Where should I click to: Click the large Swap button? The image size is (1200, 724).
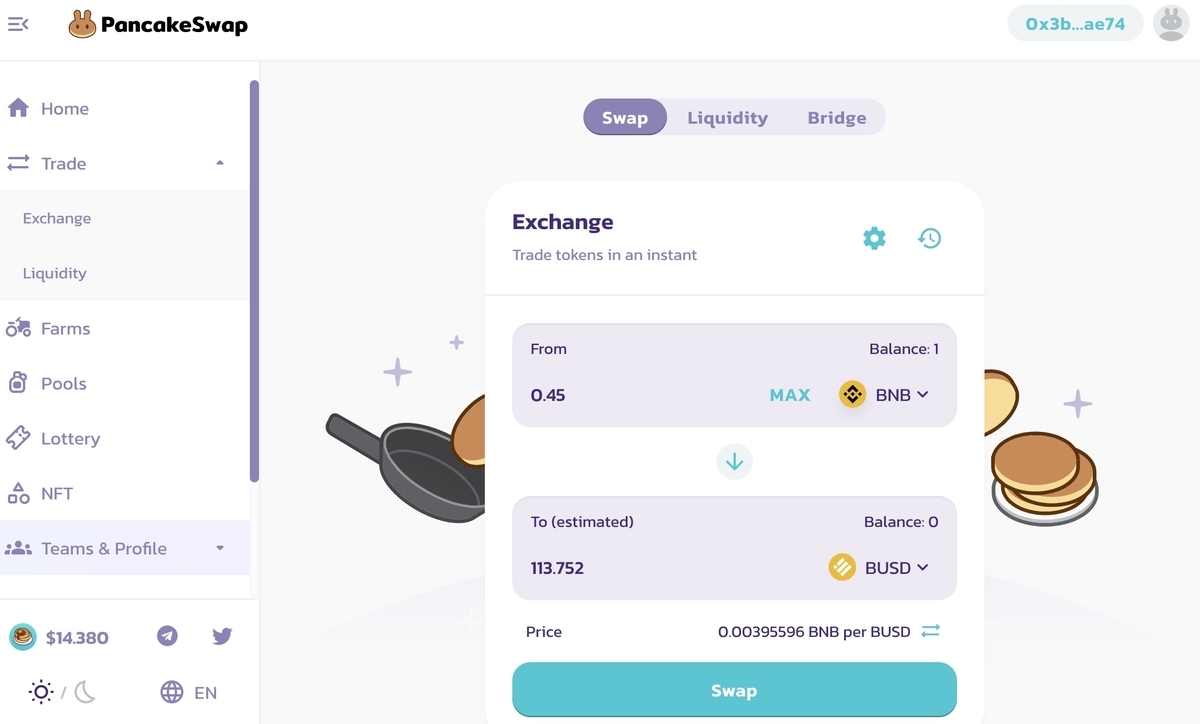[735, 690]
